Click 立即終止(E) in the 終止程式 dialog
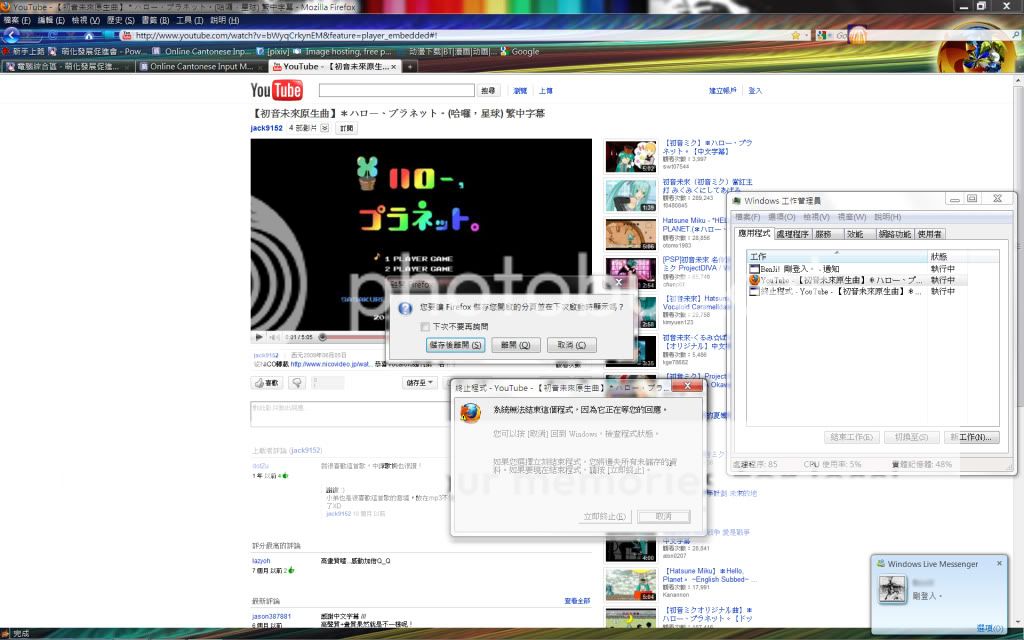Screen dimensions: 1024x640 [604, 517]
